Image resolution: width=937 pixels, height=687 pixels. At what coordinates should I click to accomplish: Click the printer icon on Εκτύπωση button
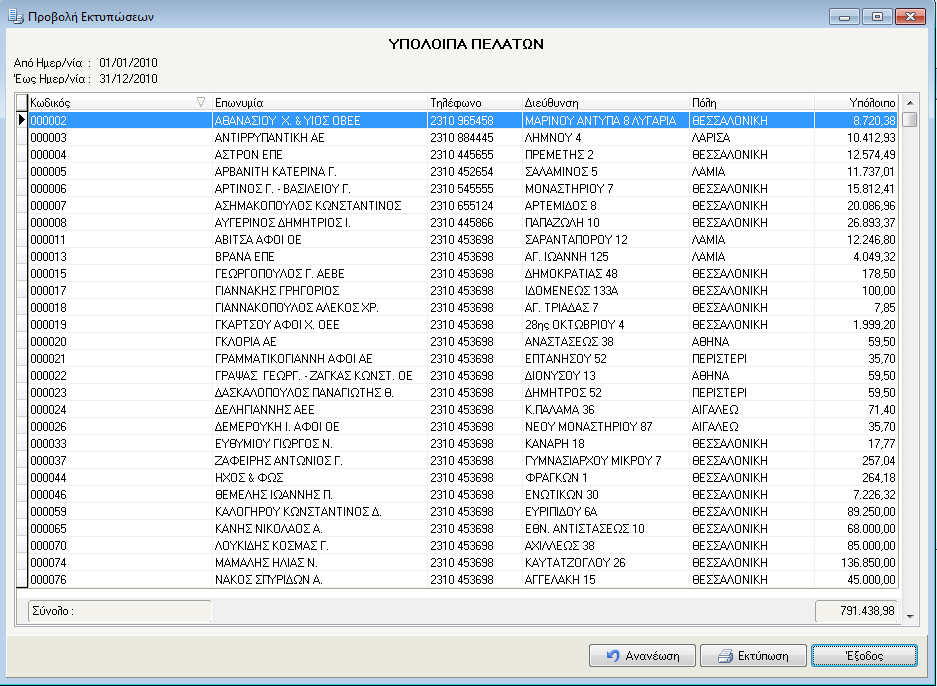pos(725,656)
